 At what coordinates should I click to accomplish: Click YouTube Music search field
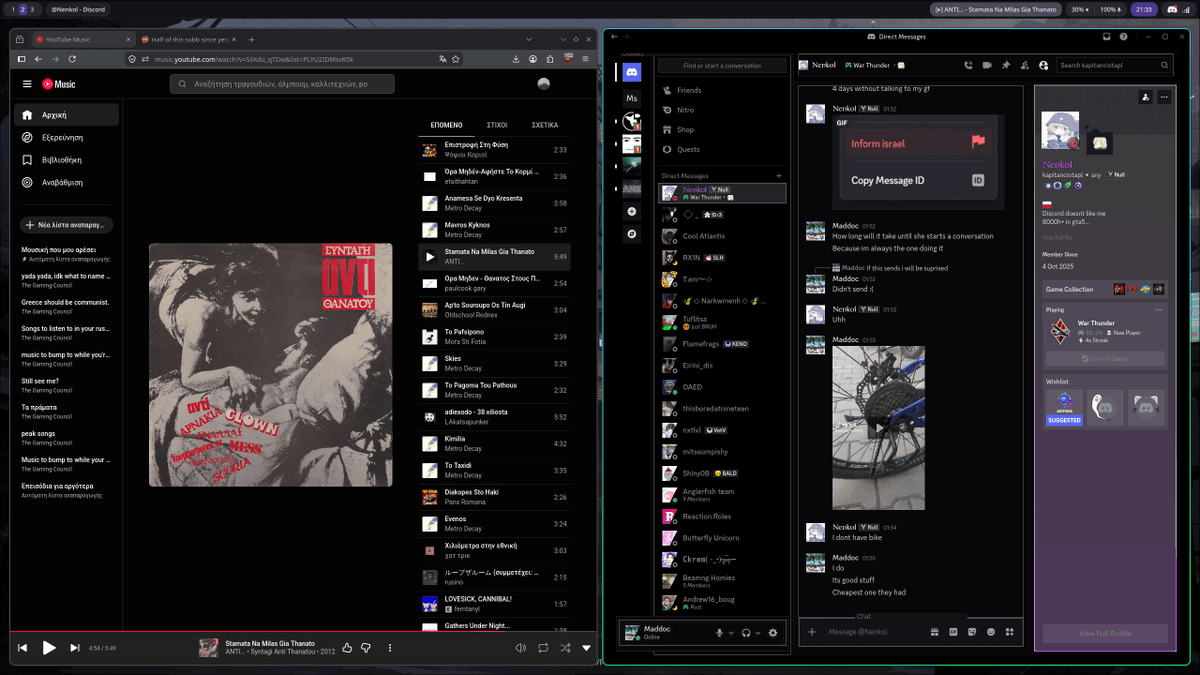(281, 84)
